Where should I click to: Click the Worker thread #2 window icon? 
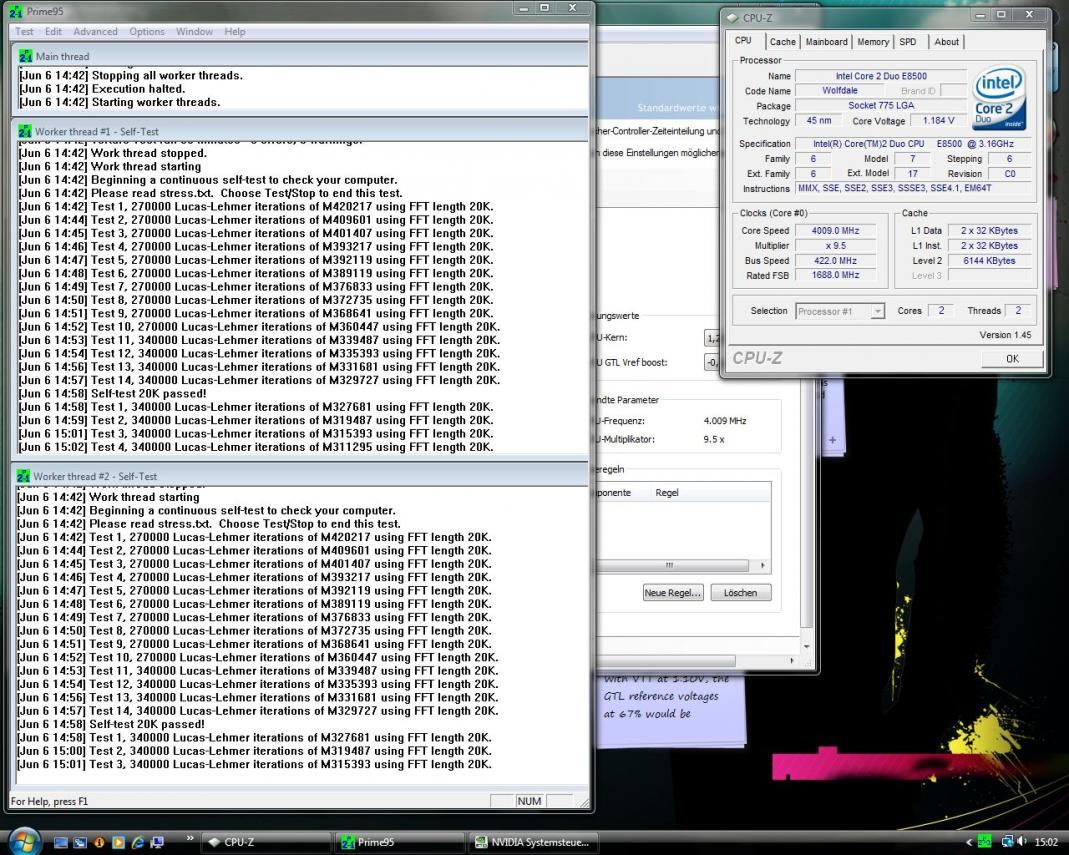tap(24, 476)
